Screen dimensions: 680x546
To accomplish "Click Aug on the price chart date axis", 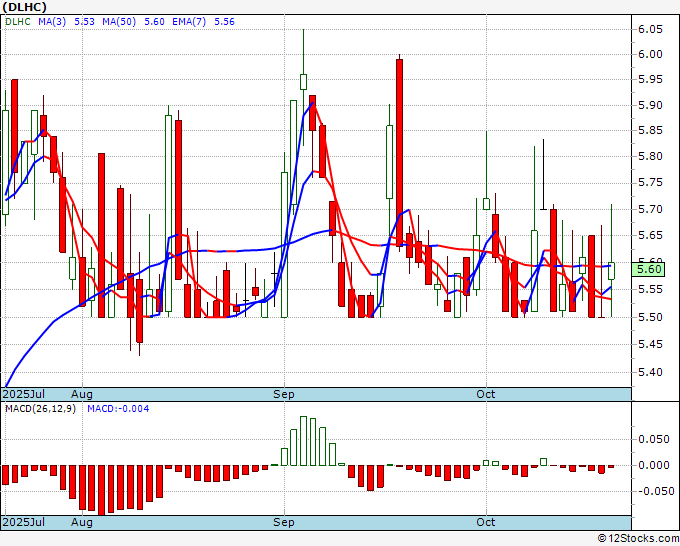I will pos(82,394).
